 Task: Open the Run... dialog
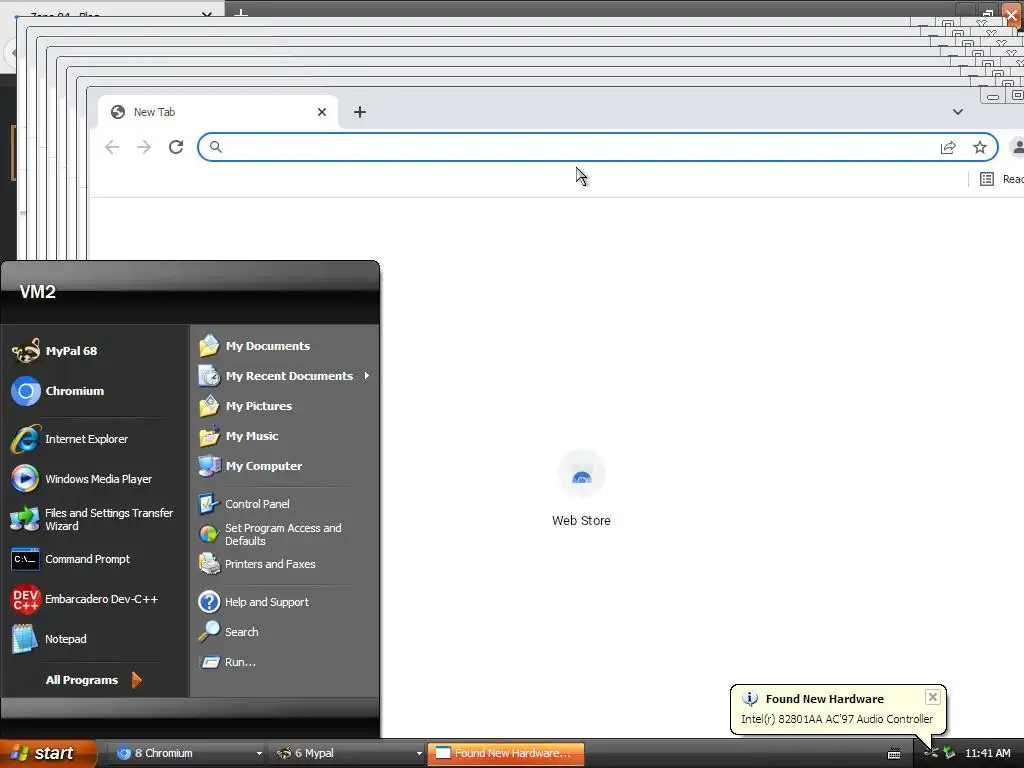285,662
